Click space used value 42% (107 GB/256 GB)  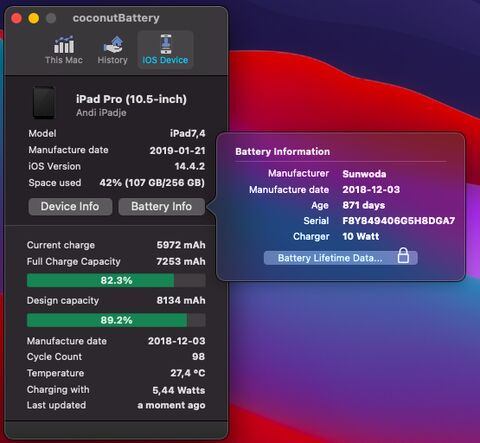[152, 183]
